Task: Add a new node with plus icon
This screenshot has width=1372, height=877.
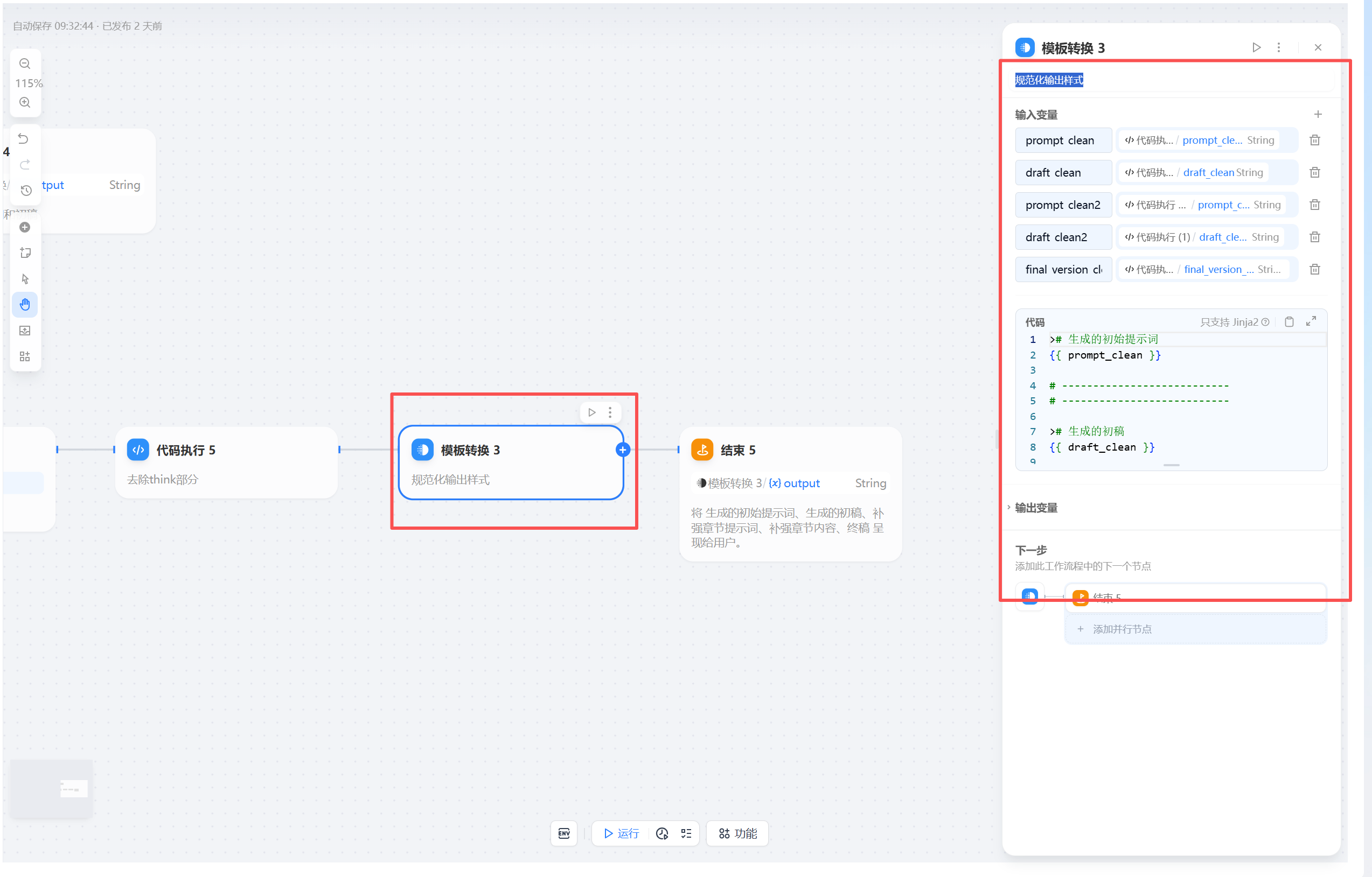Action: click(24, 227)
